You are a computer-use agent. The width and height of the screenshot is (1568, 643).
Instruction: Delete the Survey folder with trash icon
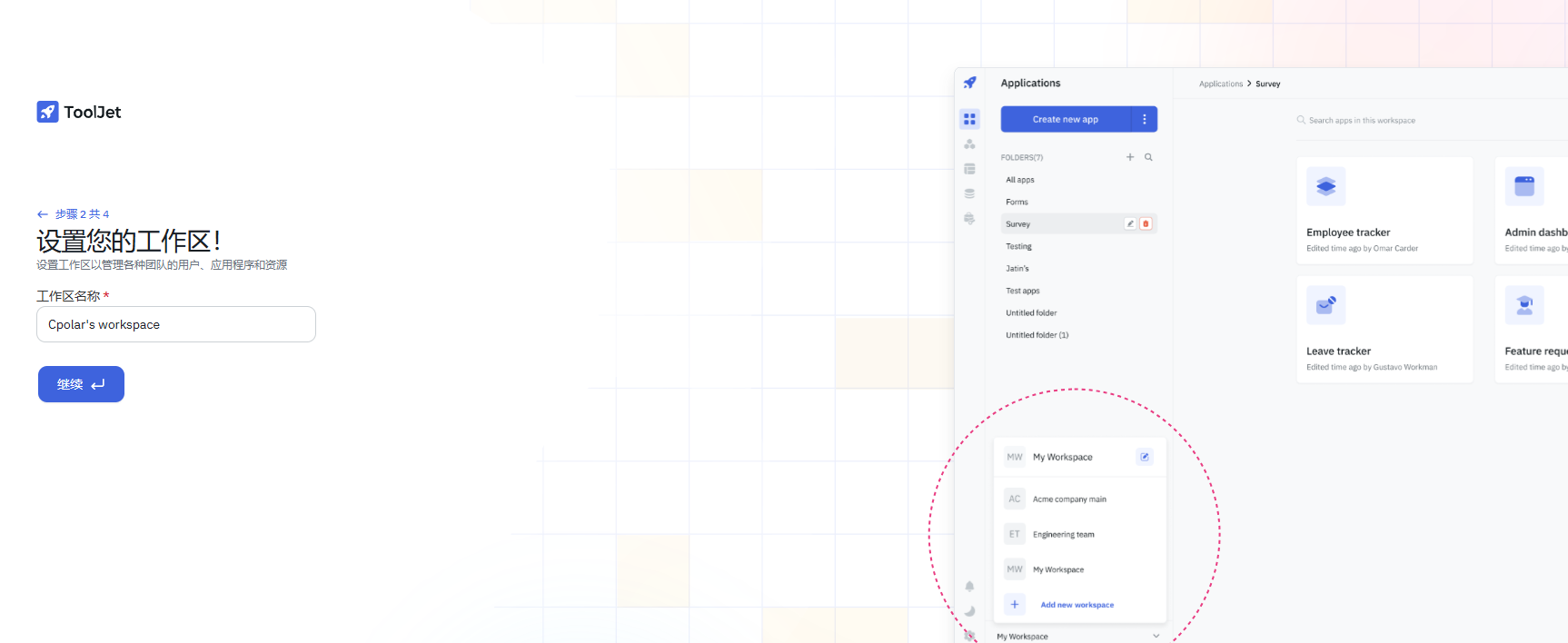pyautogui.click(x=1146, y=223)
